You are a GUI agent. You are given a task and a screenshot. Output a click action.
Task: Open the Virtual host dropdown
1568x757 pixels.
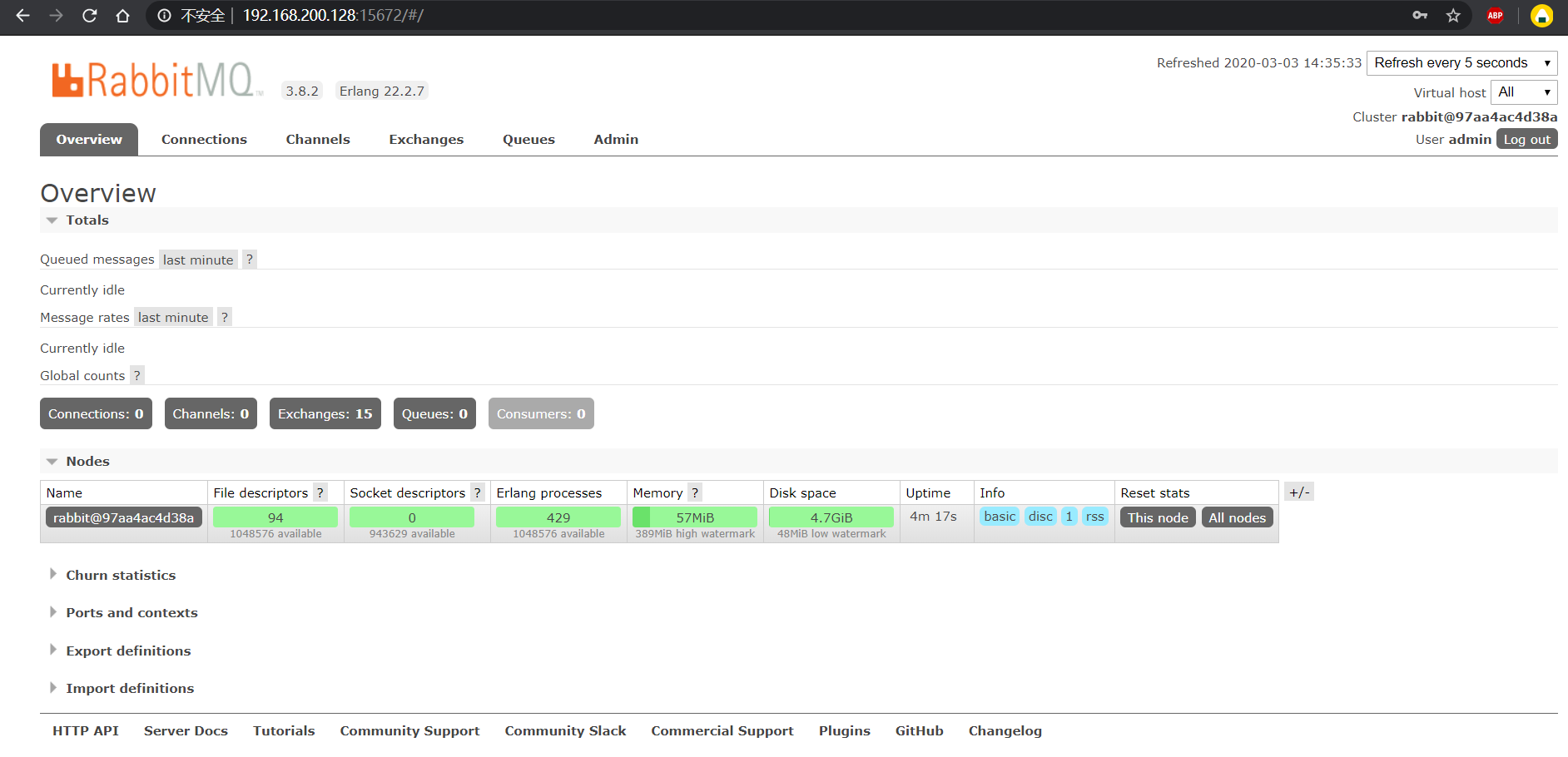click(x=1523, y=92)
